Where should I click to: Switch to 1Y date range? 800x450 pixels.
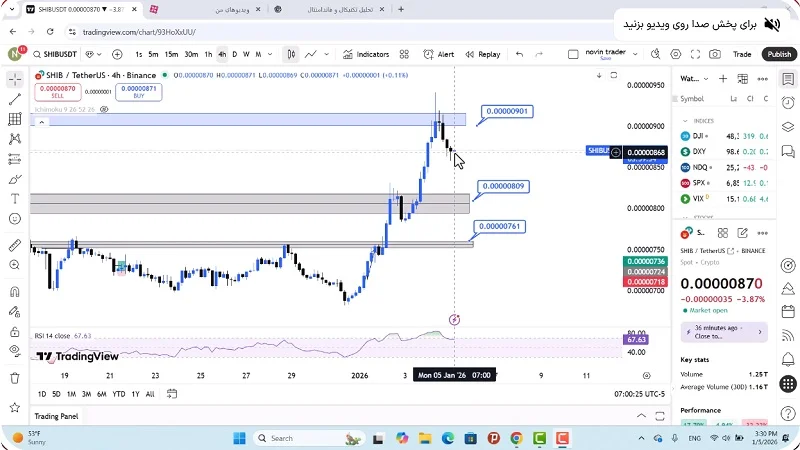135,394
